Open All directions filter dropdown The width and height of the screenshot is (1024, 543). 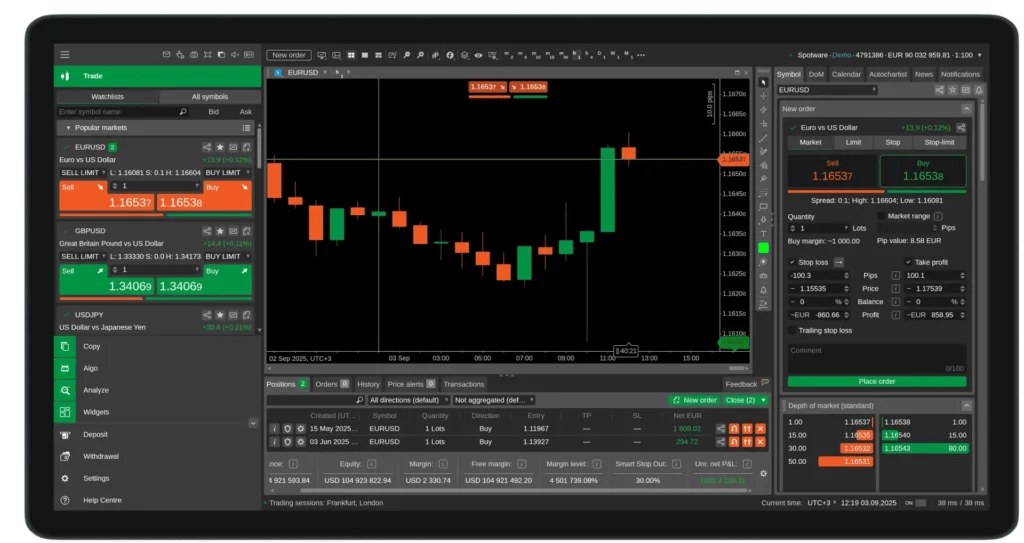pyautogui.click(x=408, y=400)
